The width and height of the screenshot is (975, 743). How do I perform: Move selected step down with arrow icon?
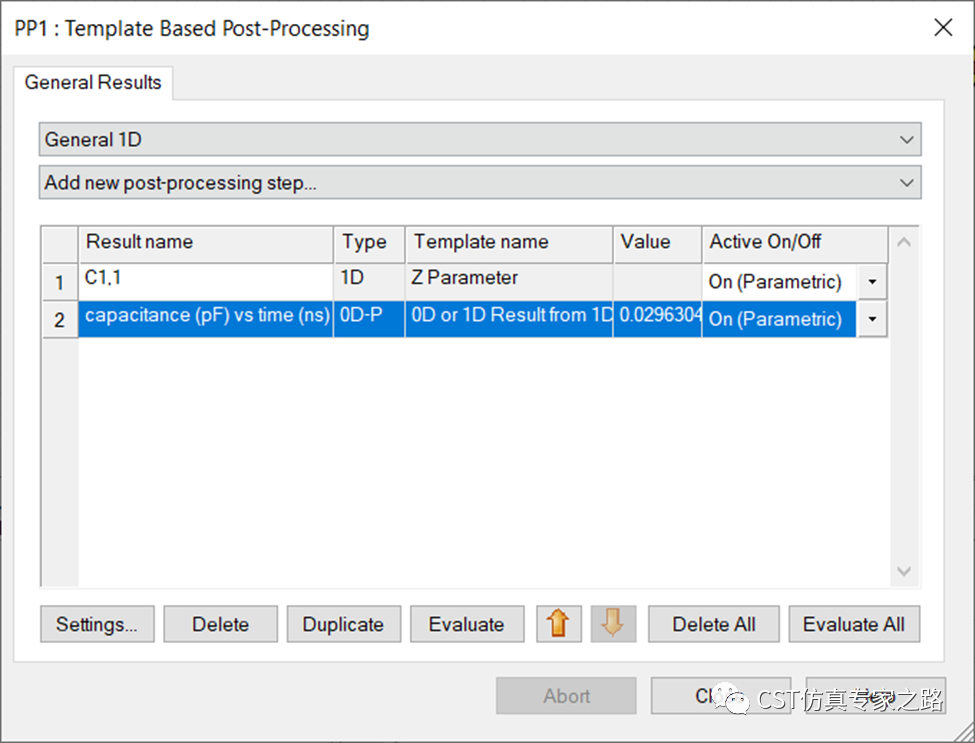[x=613, y=624]
